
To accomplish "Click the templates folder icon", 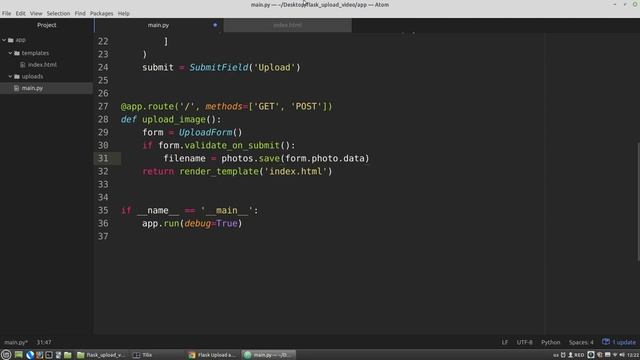I will (17, 53).
